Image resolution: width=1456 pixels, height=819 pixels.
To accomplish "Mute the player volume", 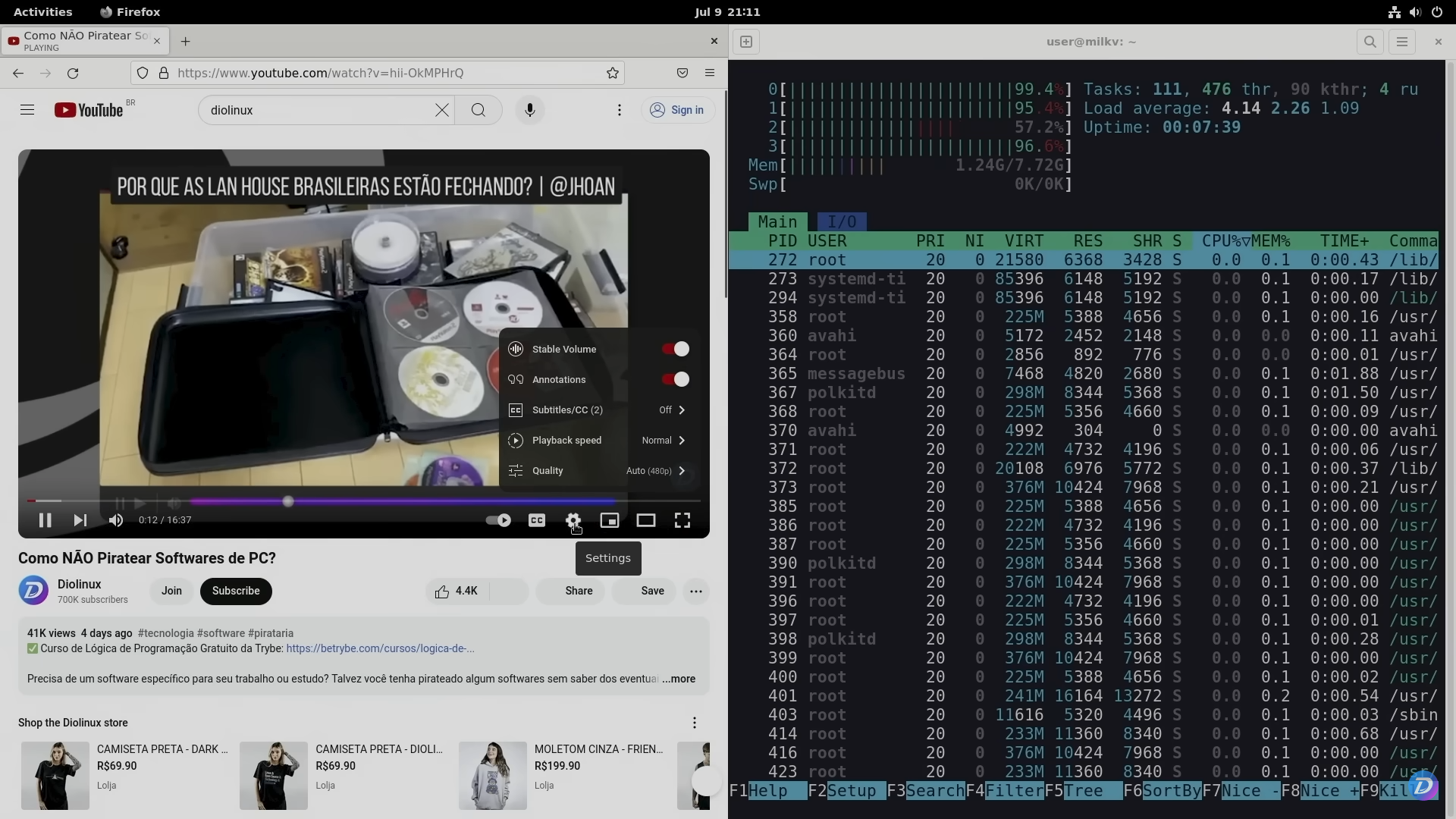I will [116, 520].
